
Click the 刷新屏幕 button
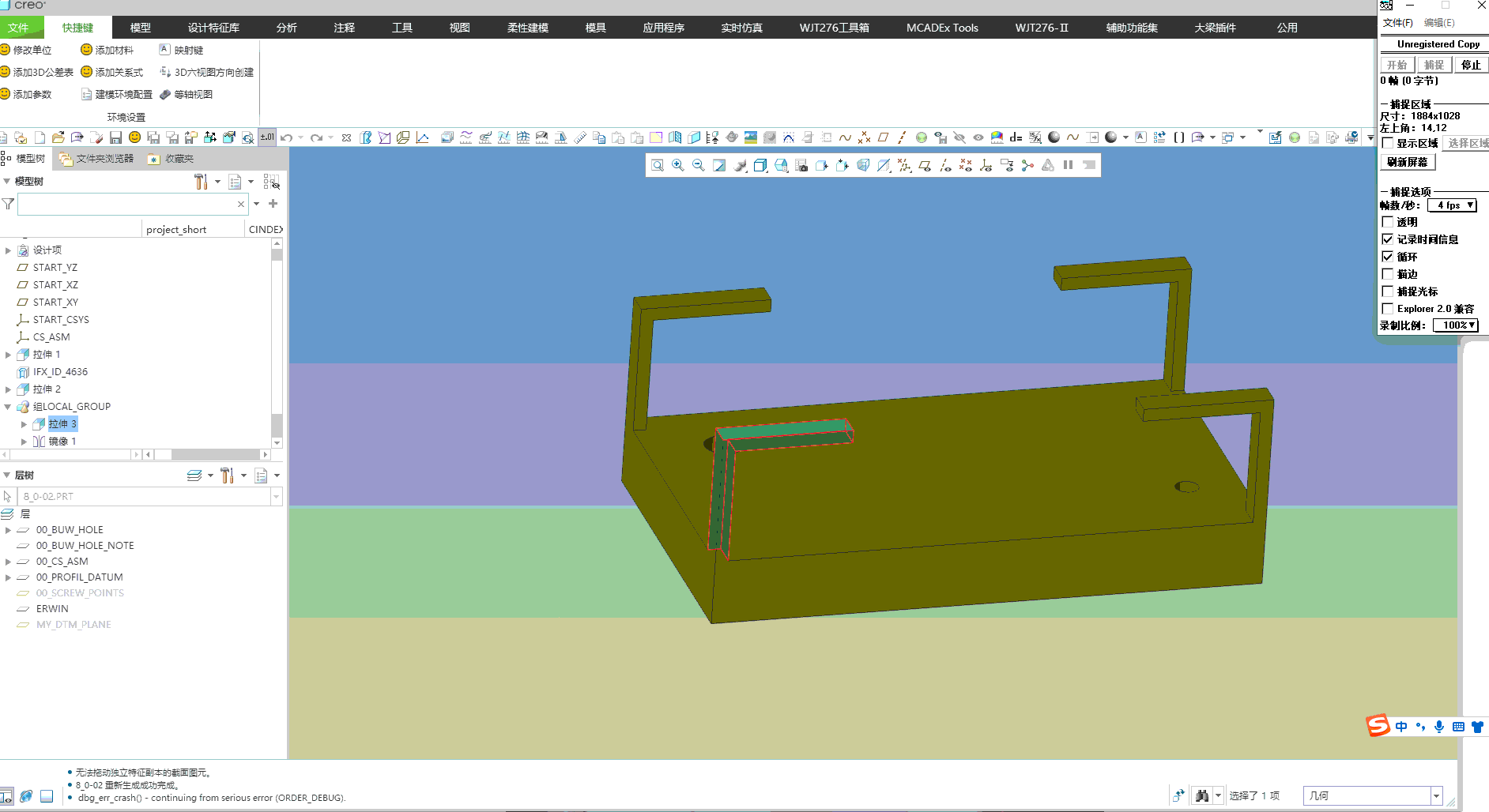(x=1408, y=162)
